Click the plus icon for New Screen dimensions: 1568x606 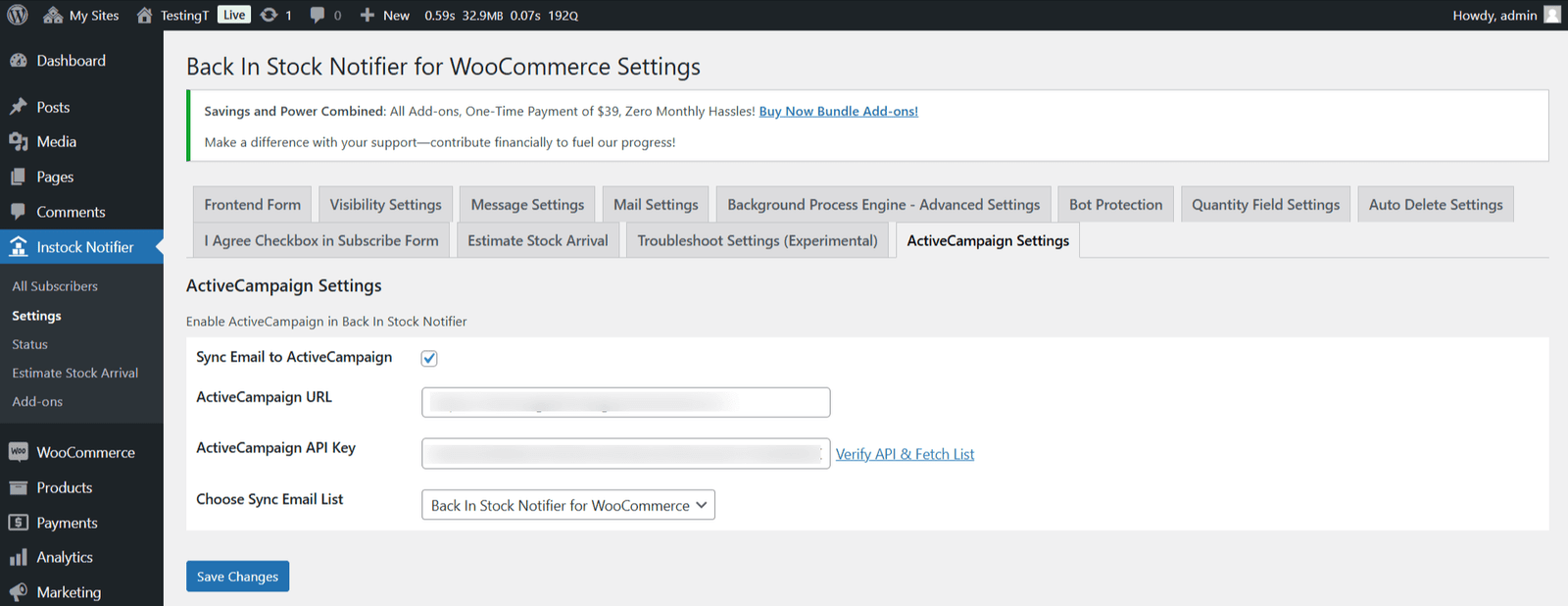[x=367, y=15]
